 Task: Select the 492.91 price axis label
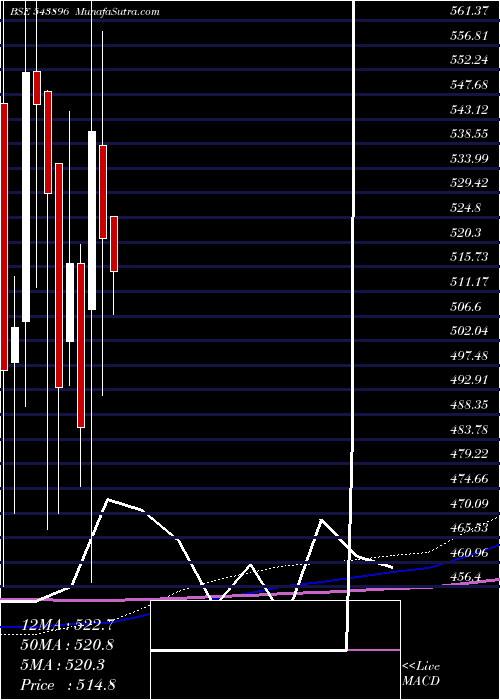pos(468,379)
